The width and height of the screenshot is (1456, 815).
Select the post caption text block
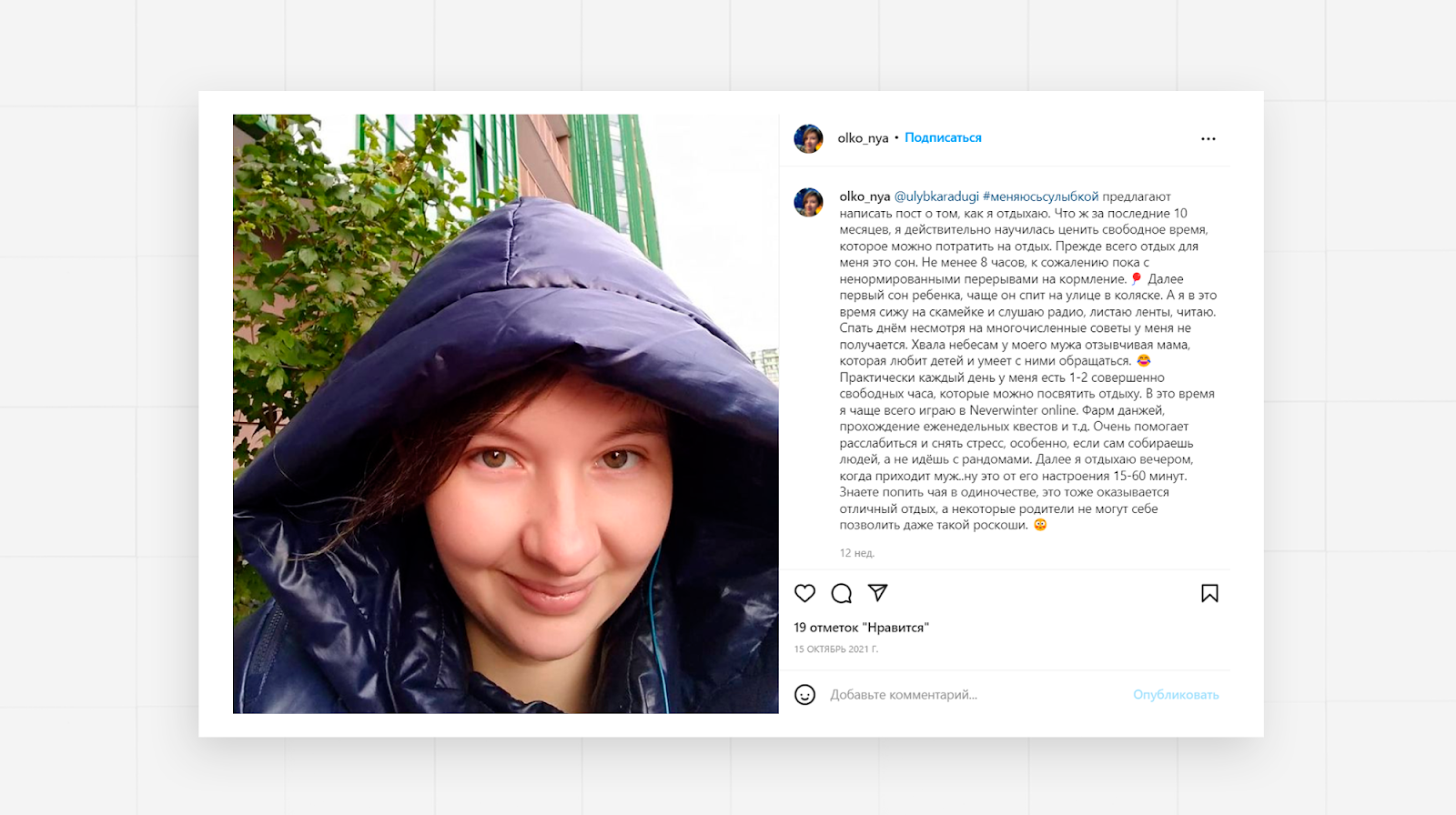pyautogui.click(x=1027, y=360)
